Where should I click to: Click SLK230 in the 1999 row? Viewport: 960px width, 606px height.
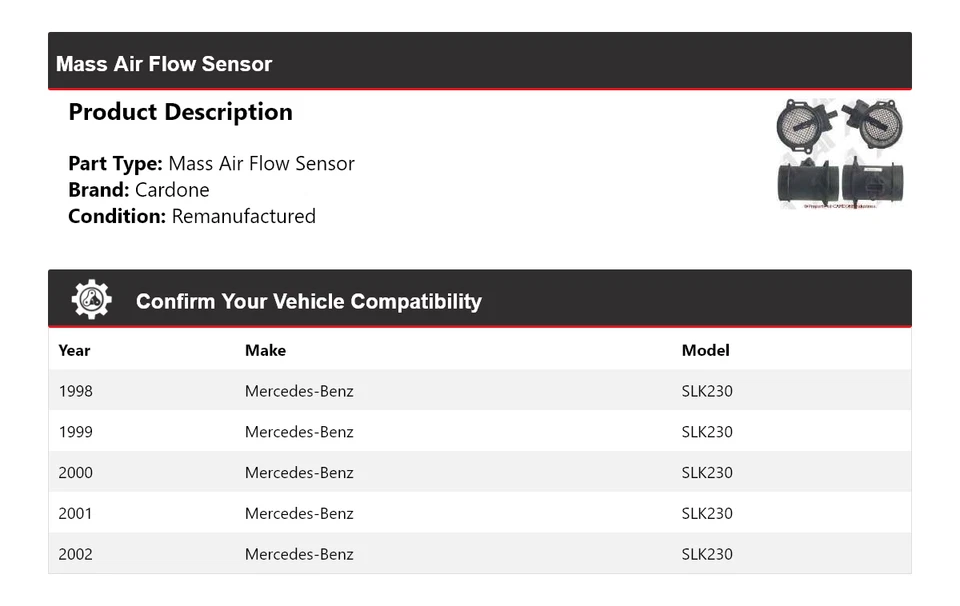click(707, 432)
